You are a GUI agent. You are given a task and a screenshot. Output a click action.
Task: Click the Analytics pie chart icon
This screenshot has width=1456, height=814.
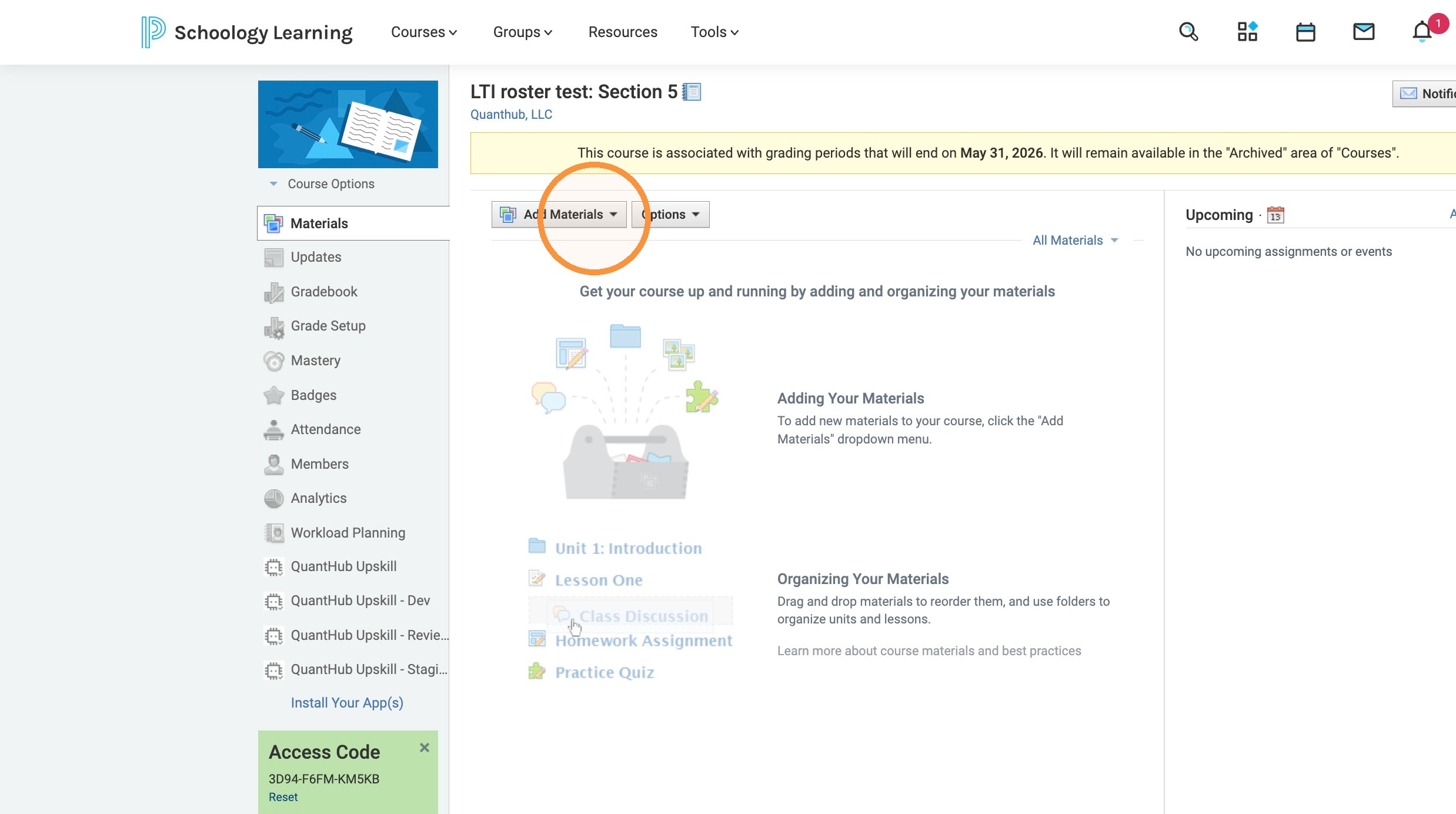pyautogui.click(x=273, y=499)
